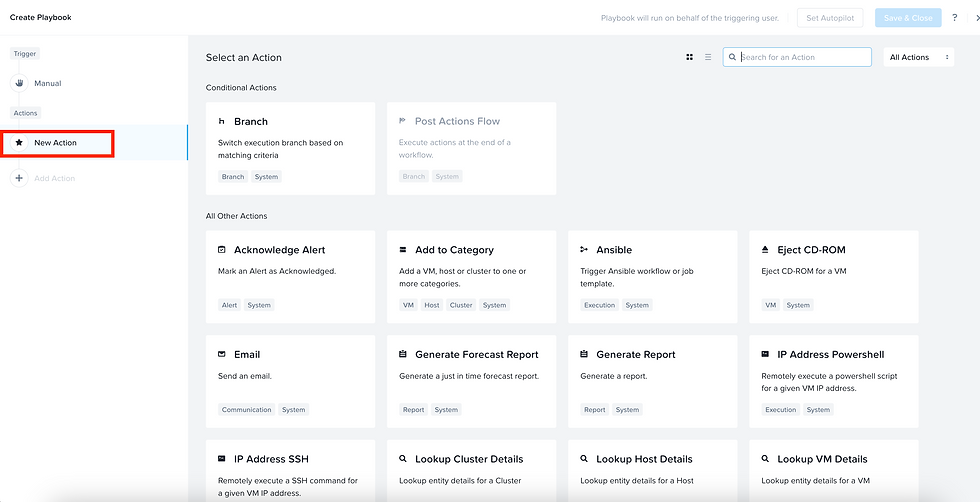The image size is (980, 502).
Task: Click Lookup Host Details magnifier icon
Action: 584,458
